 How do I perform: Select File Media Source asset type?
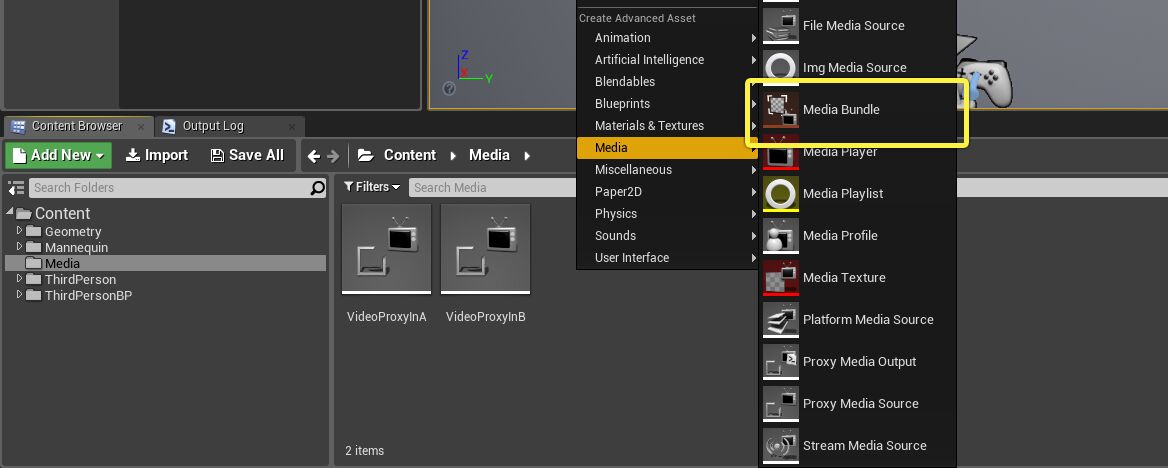pos(857,25)
